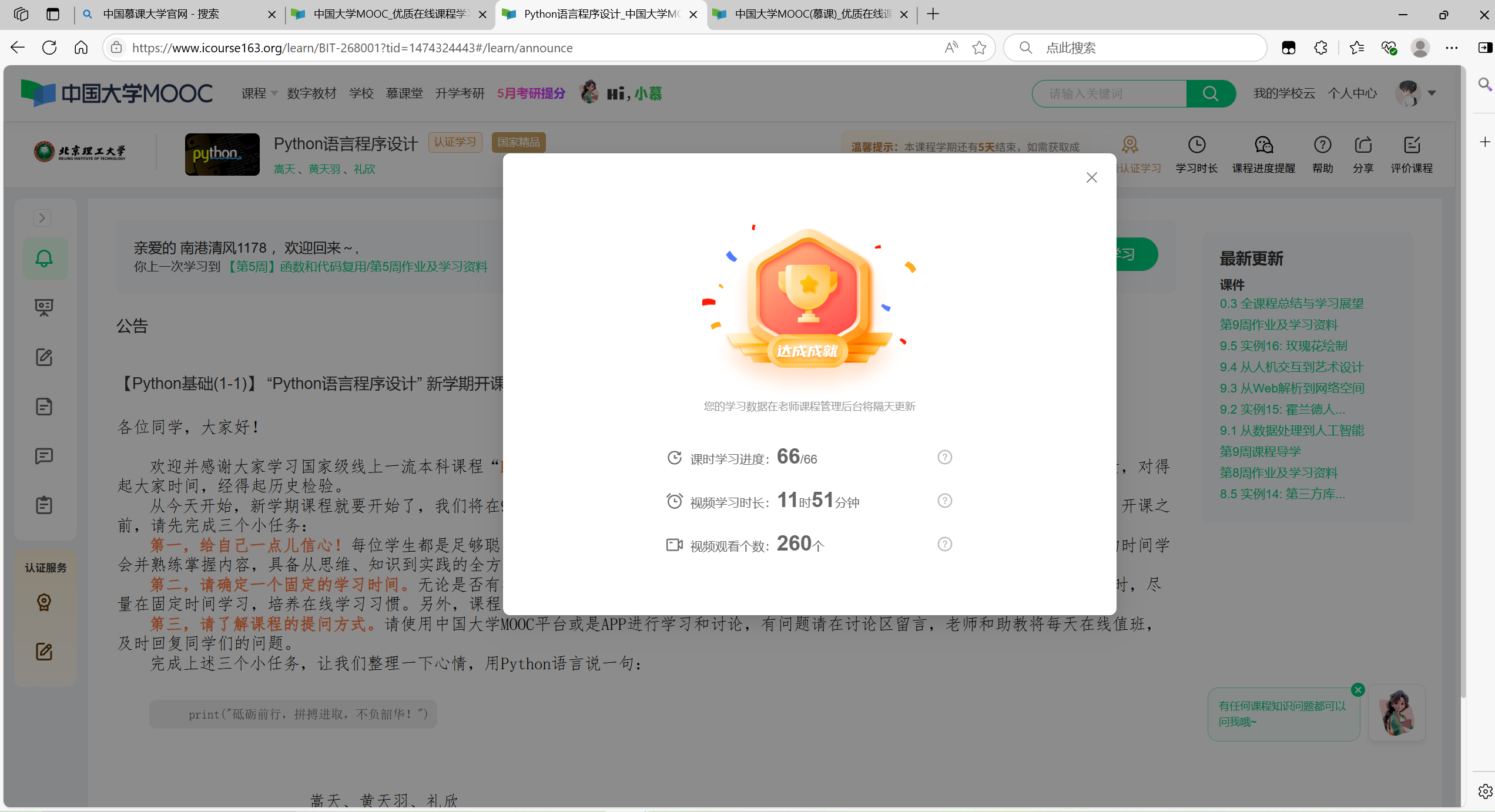
Task: Switch to 中国慕课大学官网 search tab
Action: pos(161,14)
